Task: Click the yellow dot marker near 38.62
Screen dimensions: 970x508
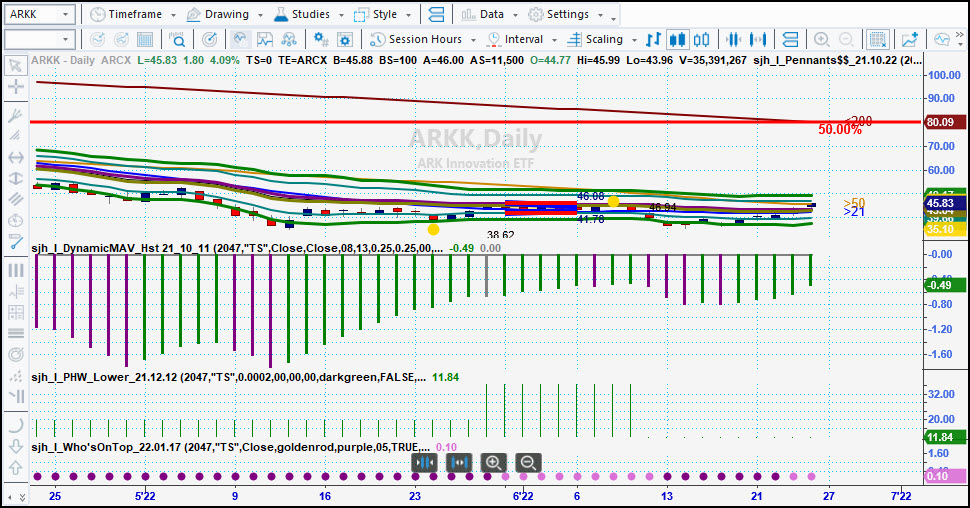Action: tap(433, 230)
